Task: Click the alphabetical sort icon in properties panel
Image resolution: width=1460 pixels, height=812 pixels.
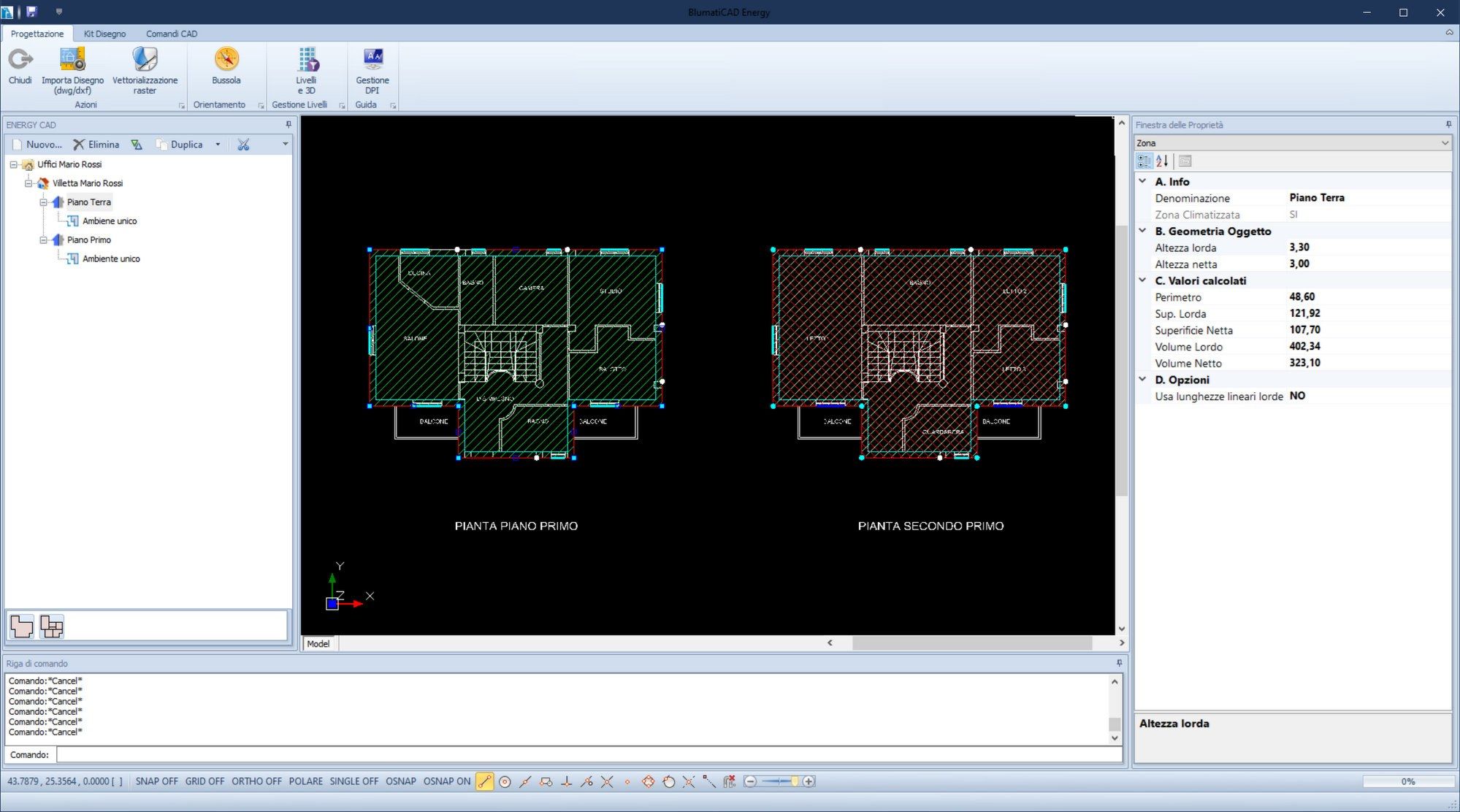Action: tap(1161, 161)
